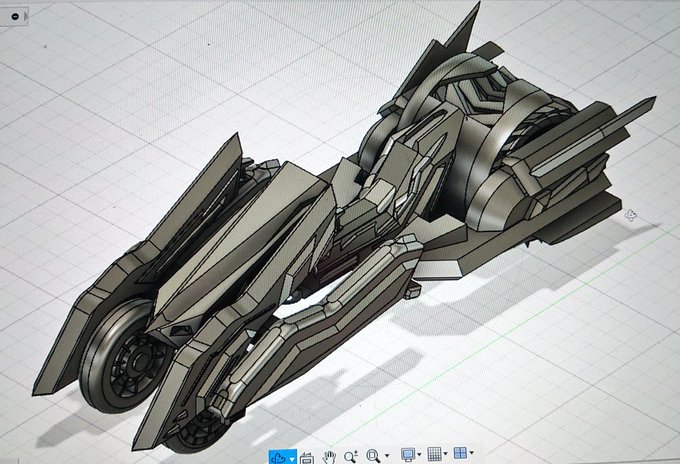
Task: Expand the Zoom Window options arrow
Action: [387, 455]
